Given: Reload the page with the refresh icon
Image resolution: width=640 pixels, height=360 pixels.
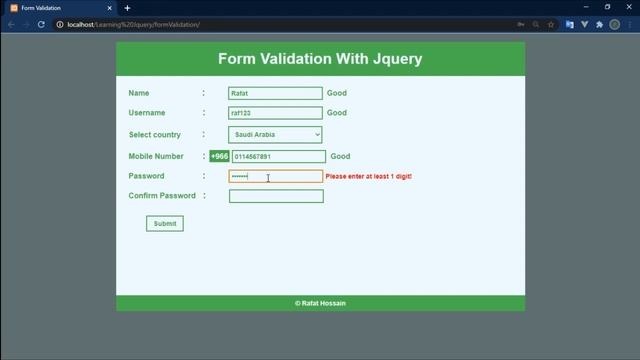Looking at the screenshot, I should click(41, 24).
